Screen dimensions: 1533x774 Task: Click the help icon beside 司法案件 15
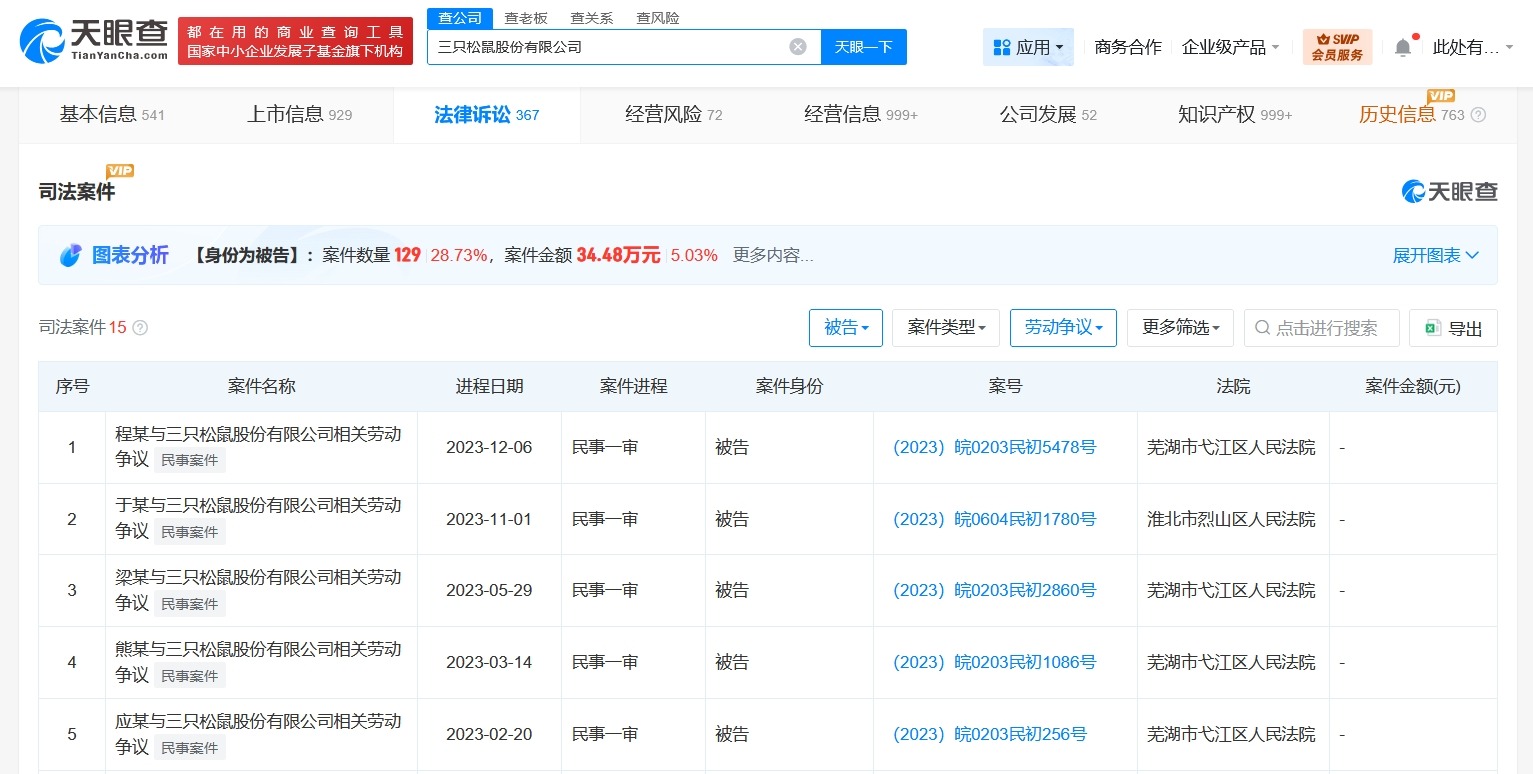click(137, 327)
